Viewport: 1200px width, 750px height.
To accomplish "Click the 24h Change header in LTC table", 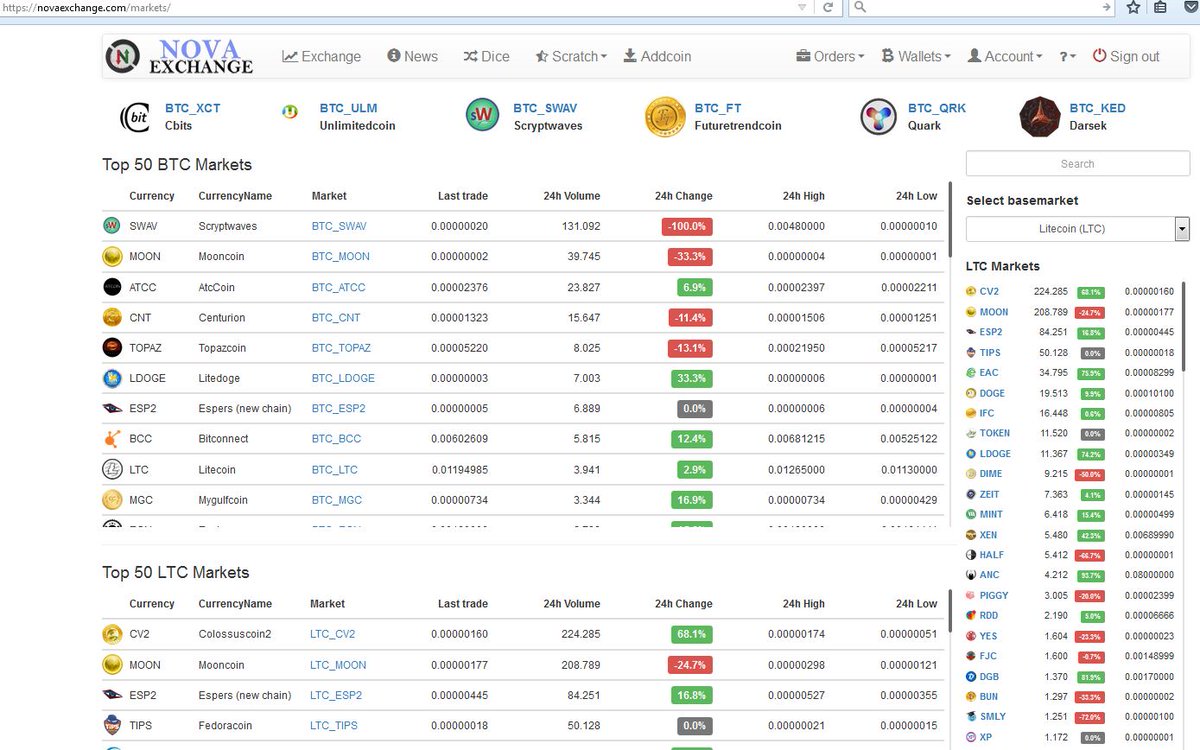I will click(684, 604).
